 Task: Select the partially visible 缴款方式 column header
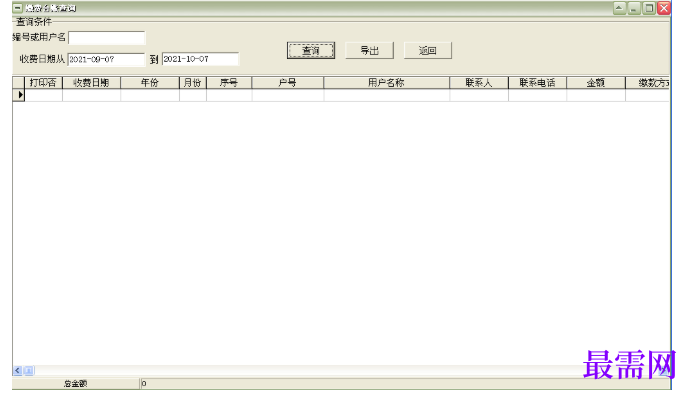(648, 83)
